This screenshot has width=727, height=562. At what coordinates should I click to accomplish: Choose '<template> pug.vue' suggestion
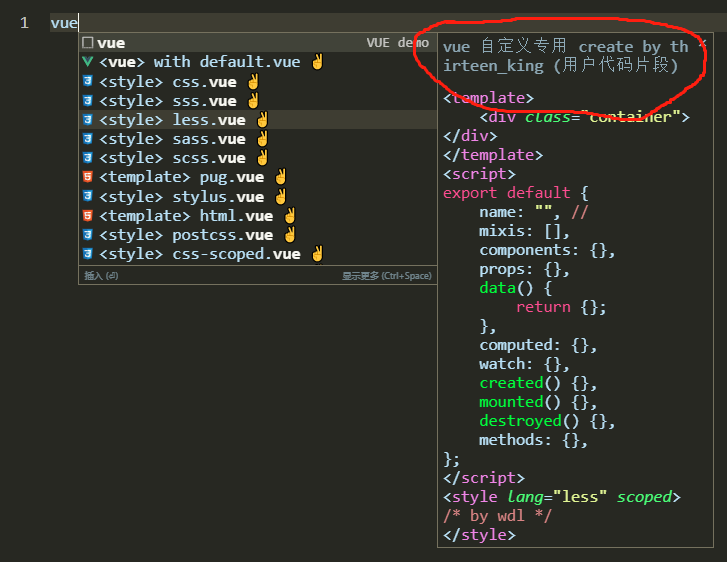pyautogui.click(x=258, y=177)
